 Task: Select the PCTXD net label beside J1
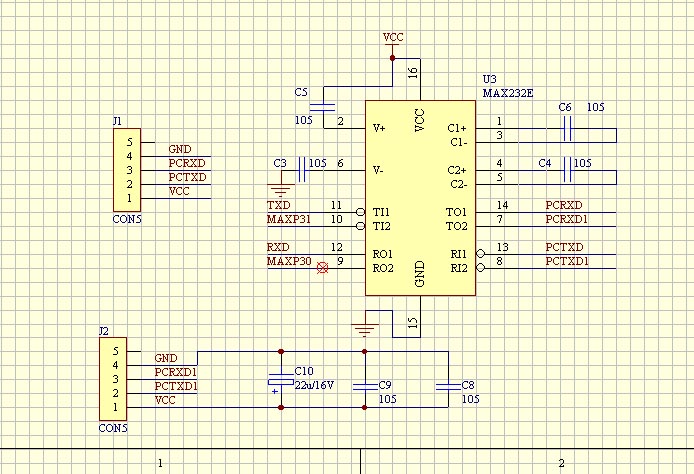pos(187,177)
